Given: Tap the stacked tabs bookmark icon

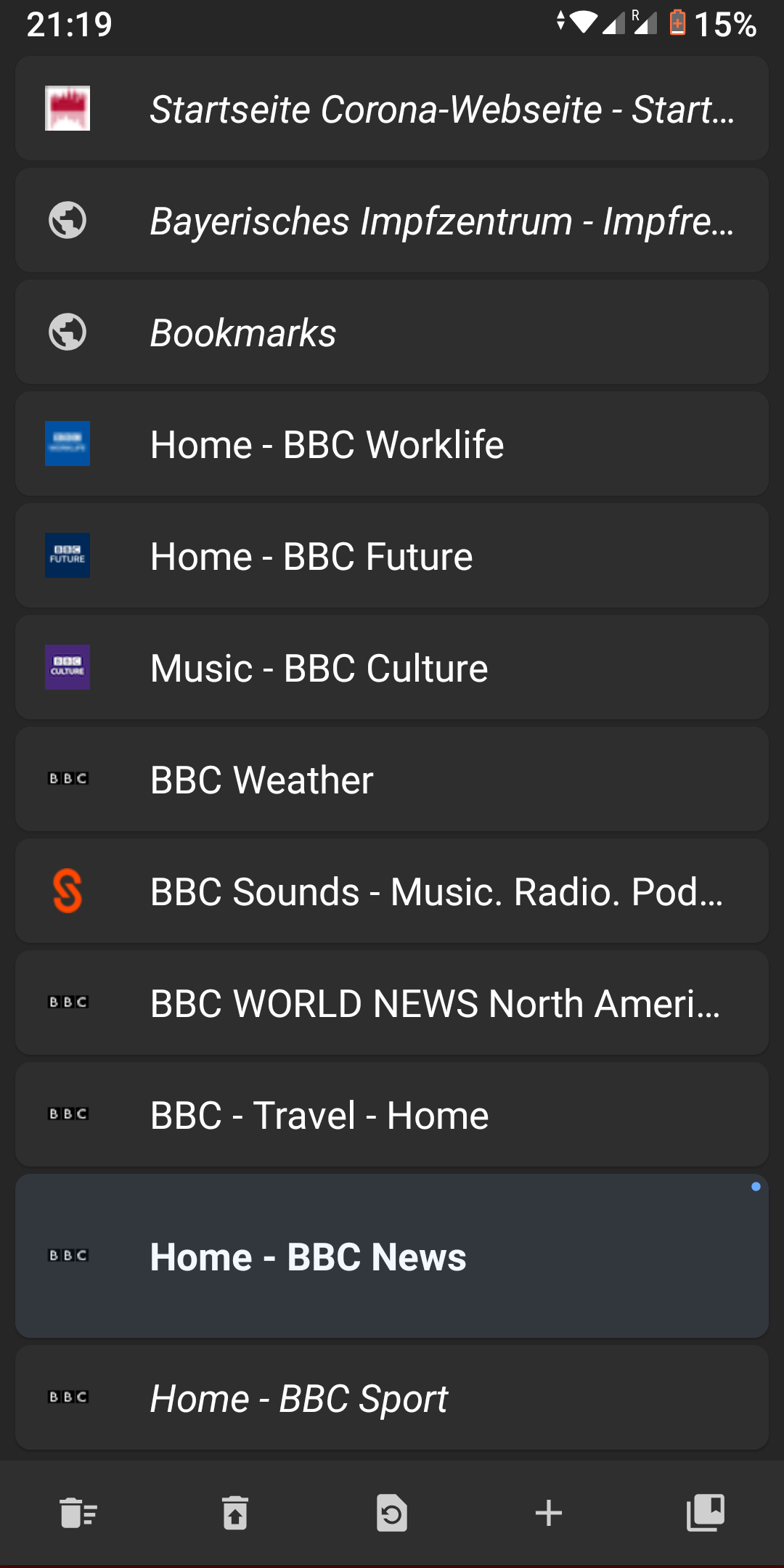Looking at the screenshot, I should (706, 1514).
